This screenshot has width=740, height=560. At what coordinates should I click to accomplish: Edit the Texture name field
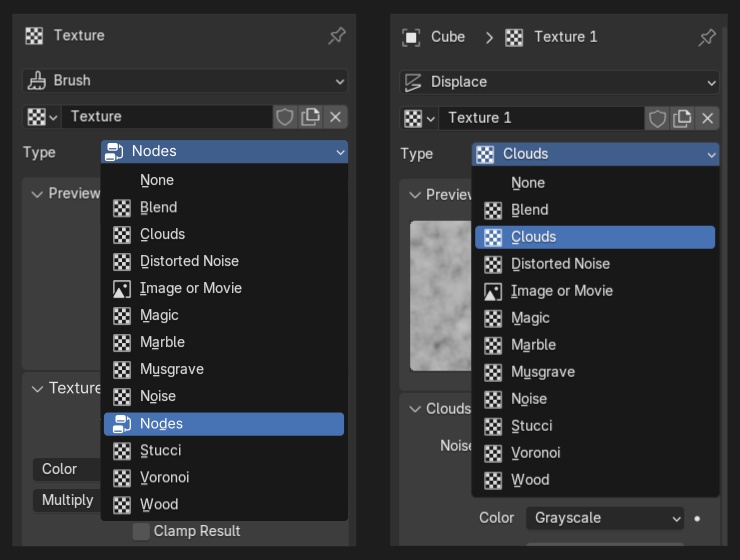(167, 117)
